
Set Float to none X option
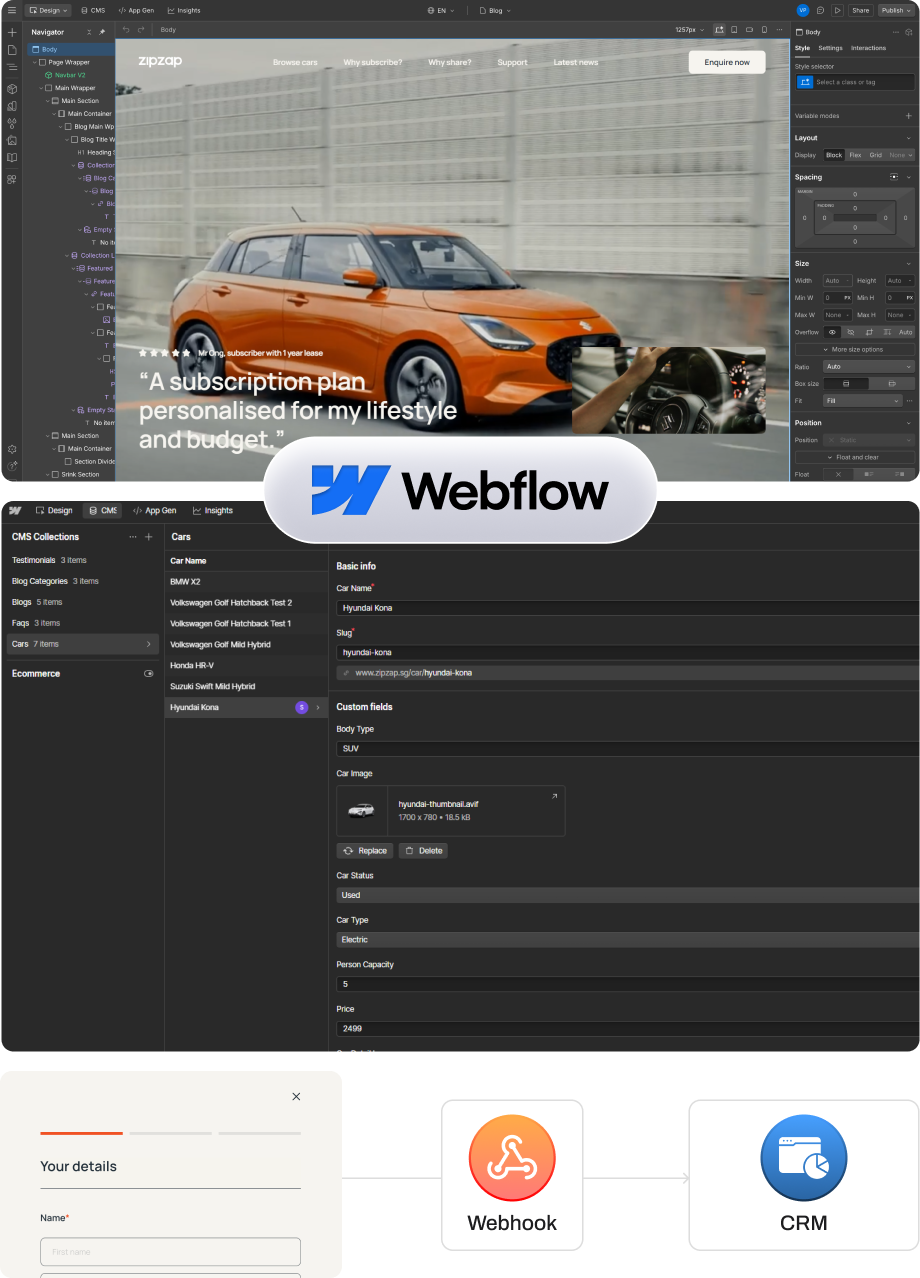click(838, 474)
